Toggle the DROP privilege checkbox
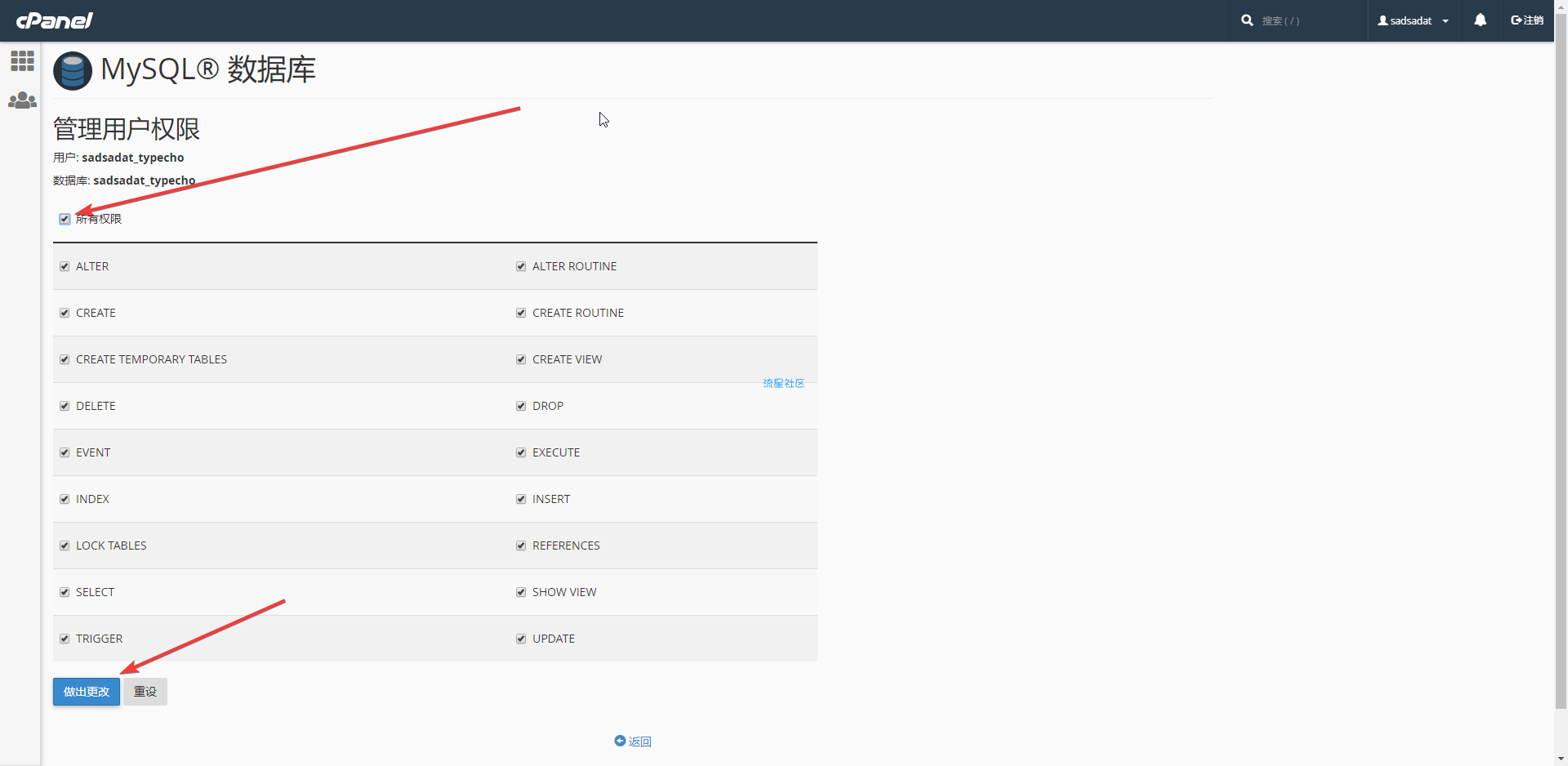This screenshot has height=766, width=1568. click(521, 406)
